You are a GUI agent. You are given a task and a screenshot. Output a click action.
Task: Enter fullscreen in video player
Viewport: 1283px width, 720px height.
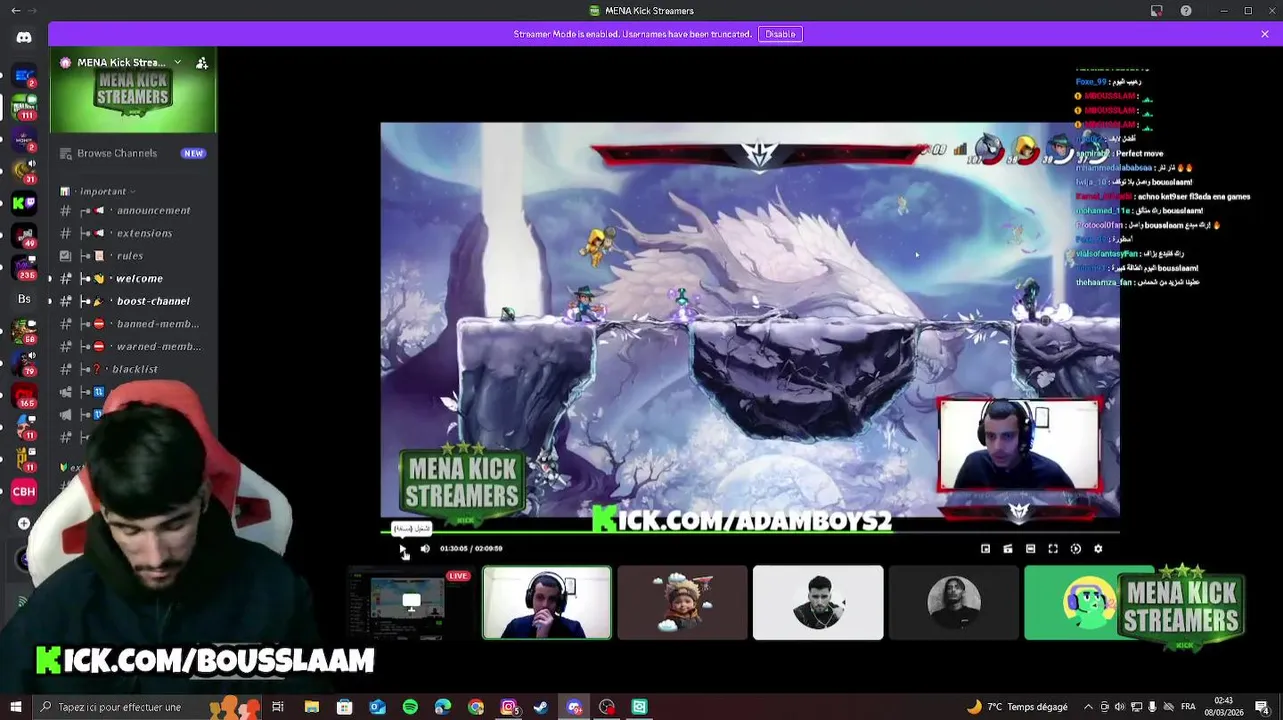pyautogui.click(x=1053, y=548)
